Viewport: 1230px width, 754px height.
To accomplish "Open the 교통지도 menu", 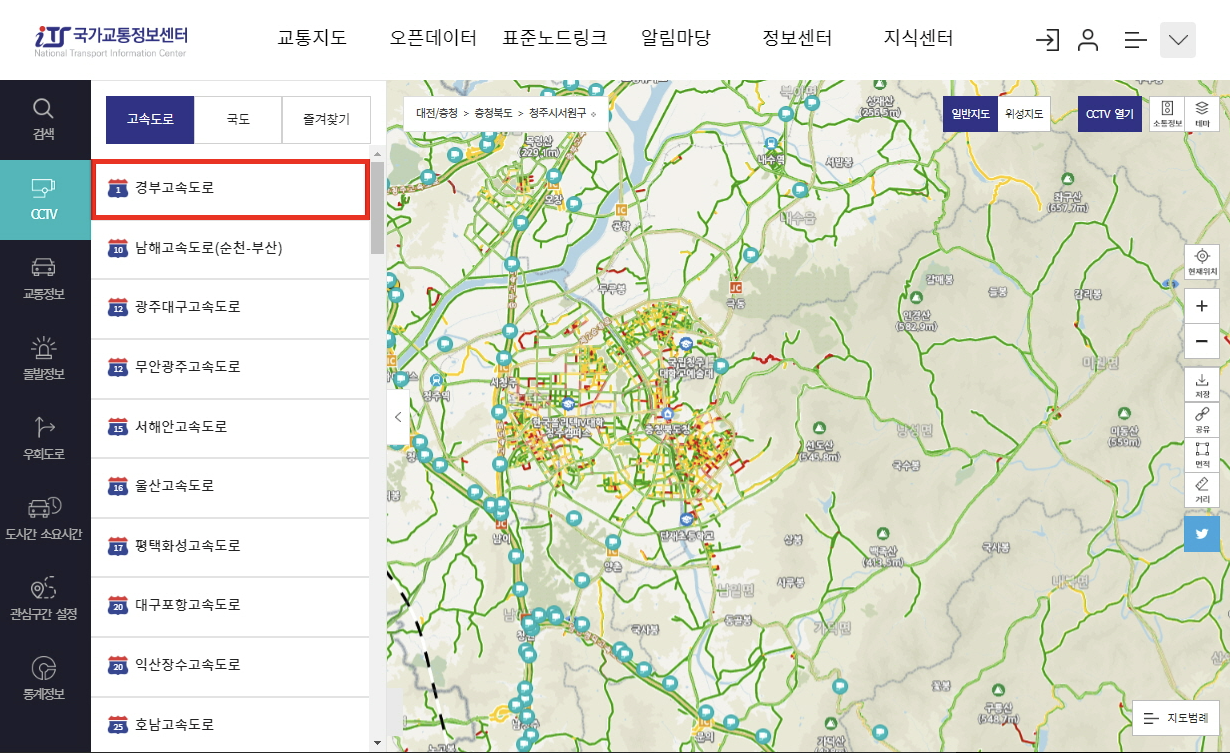I will pos(312,39).
